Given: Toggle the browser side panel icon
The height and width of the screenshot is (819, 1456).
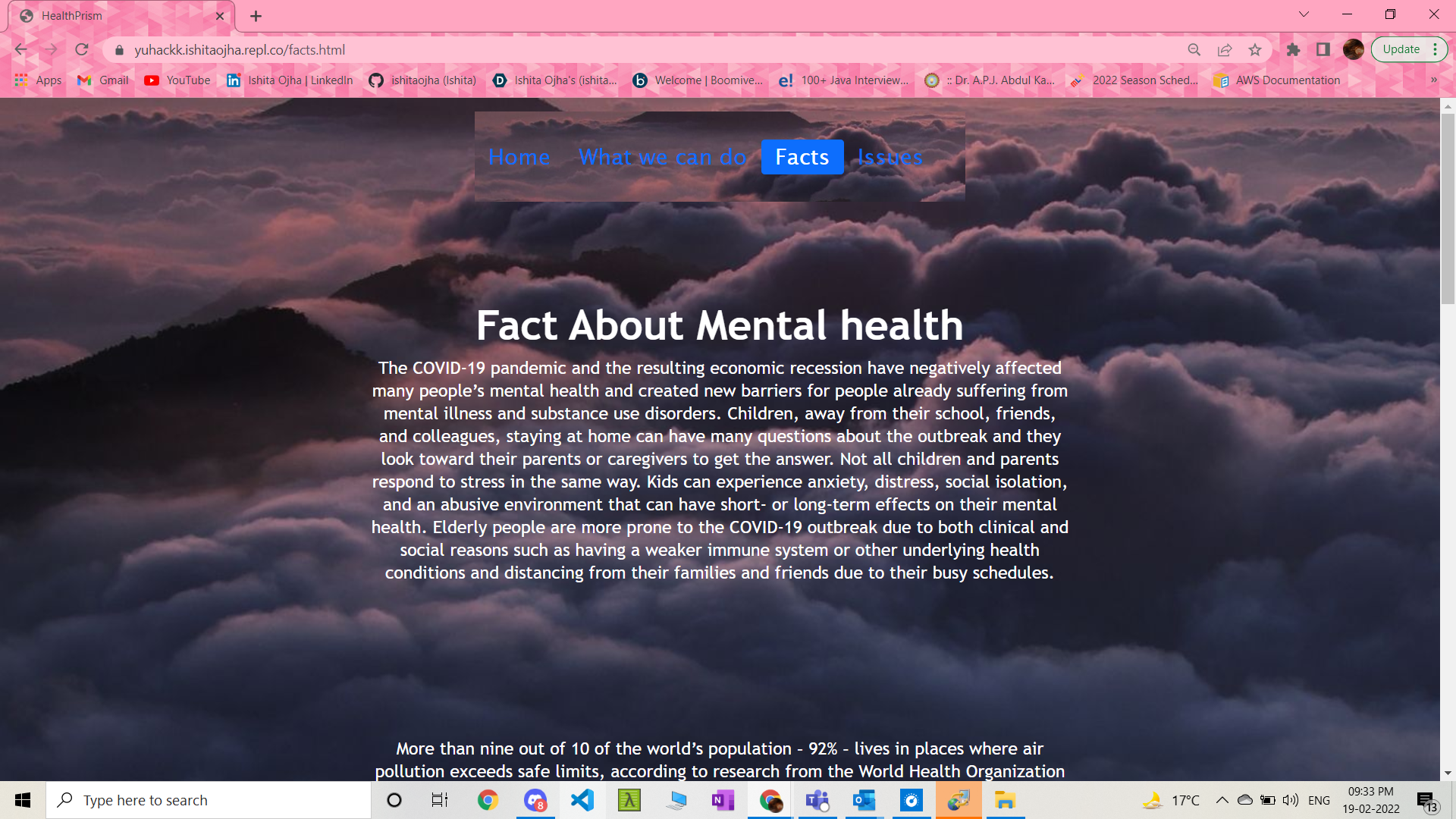Looking at the screenshot, I should tap(1323, 50).
